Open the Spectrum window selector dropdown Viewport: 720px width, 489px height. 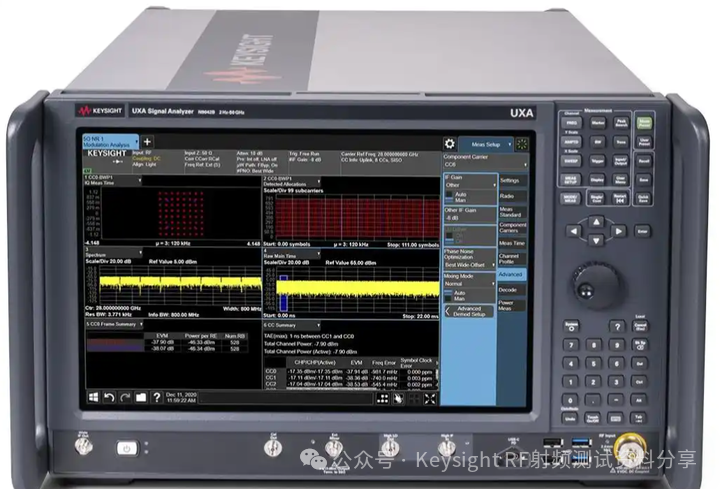(x=113, y=252)
